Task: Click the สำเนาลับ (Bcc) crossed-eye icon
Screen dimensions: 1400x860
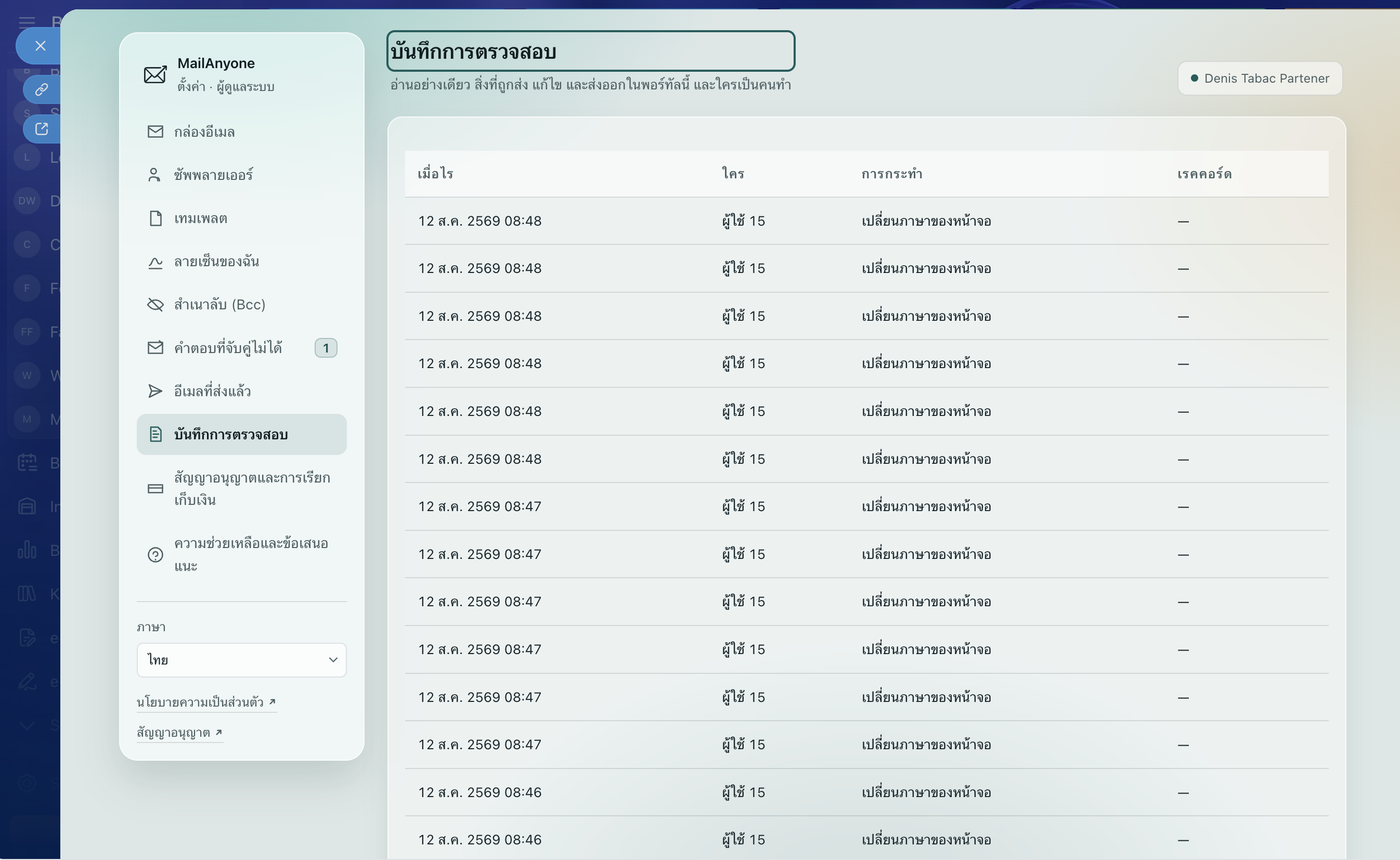Action: click(x=155, y=304)
